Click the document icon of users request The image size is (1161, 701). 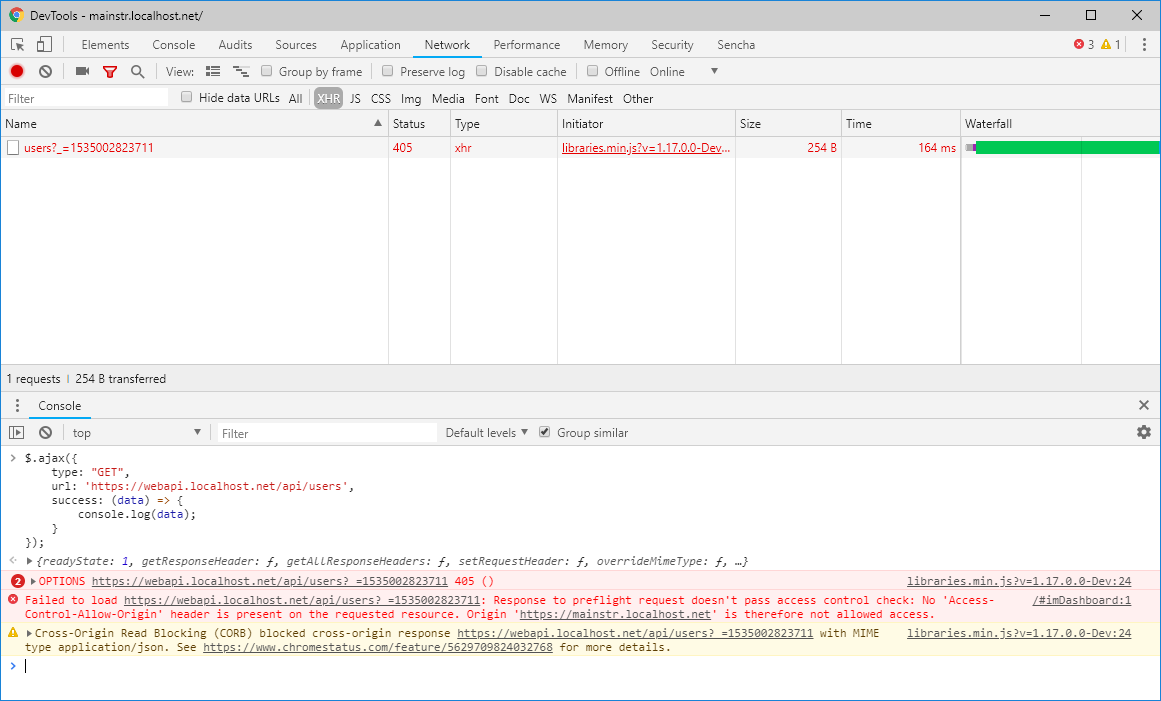click(13, 147)
